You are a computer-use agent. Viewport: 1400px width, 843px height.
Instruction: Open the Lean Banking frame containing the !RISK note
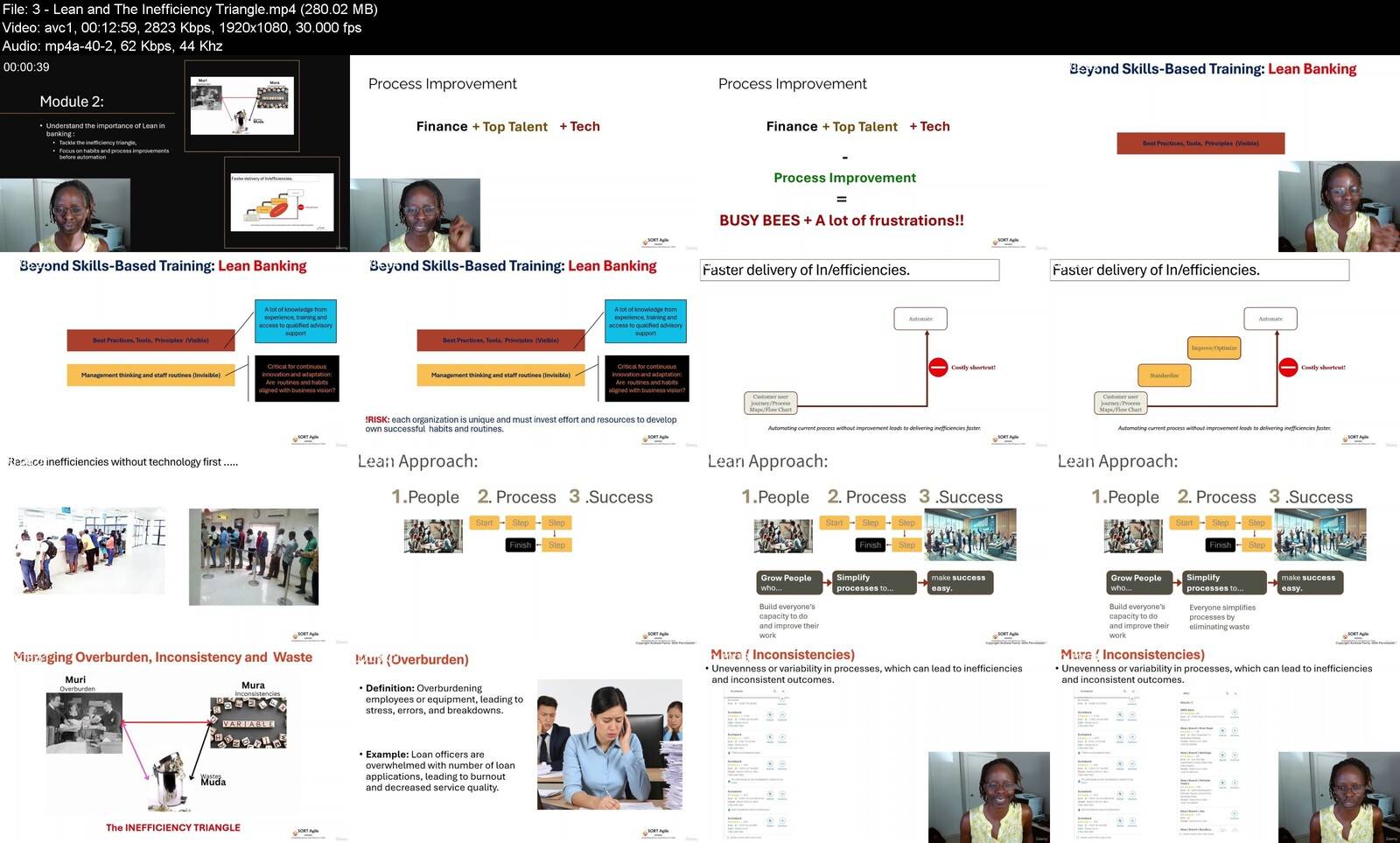pos(525,350)
